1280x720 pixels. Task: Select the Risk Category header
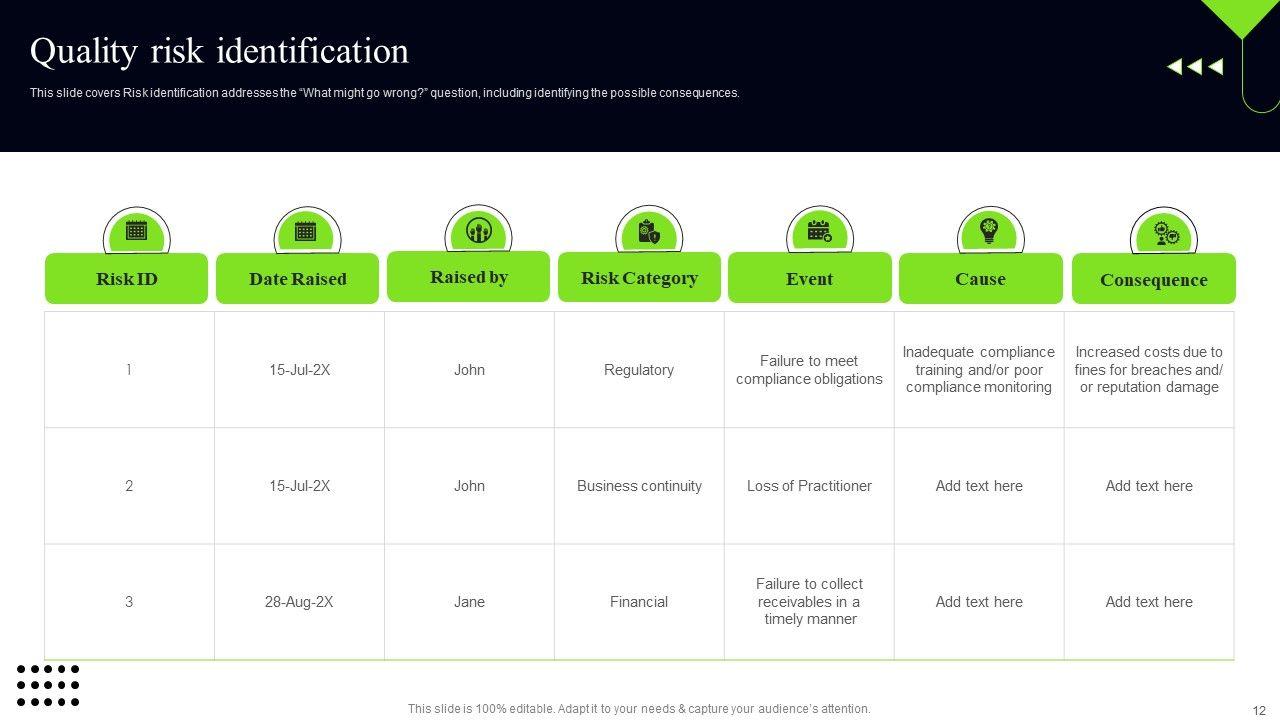click(639, 278)
